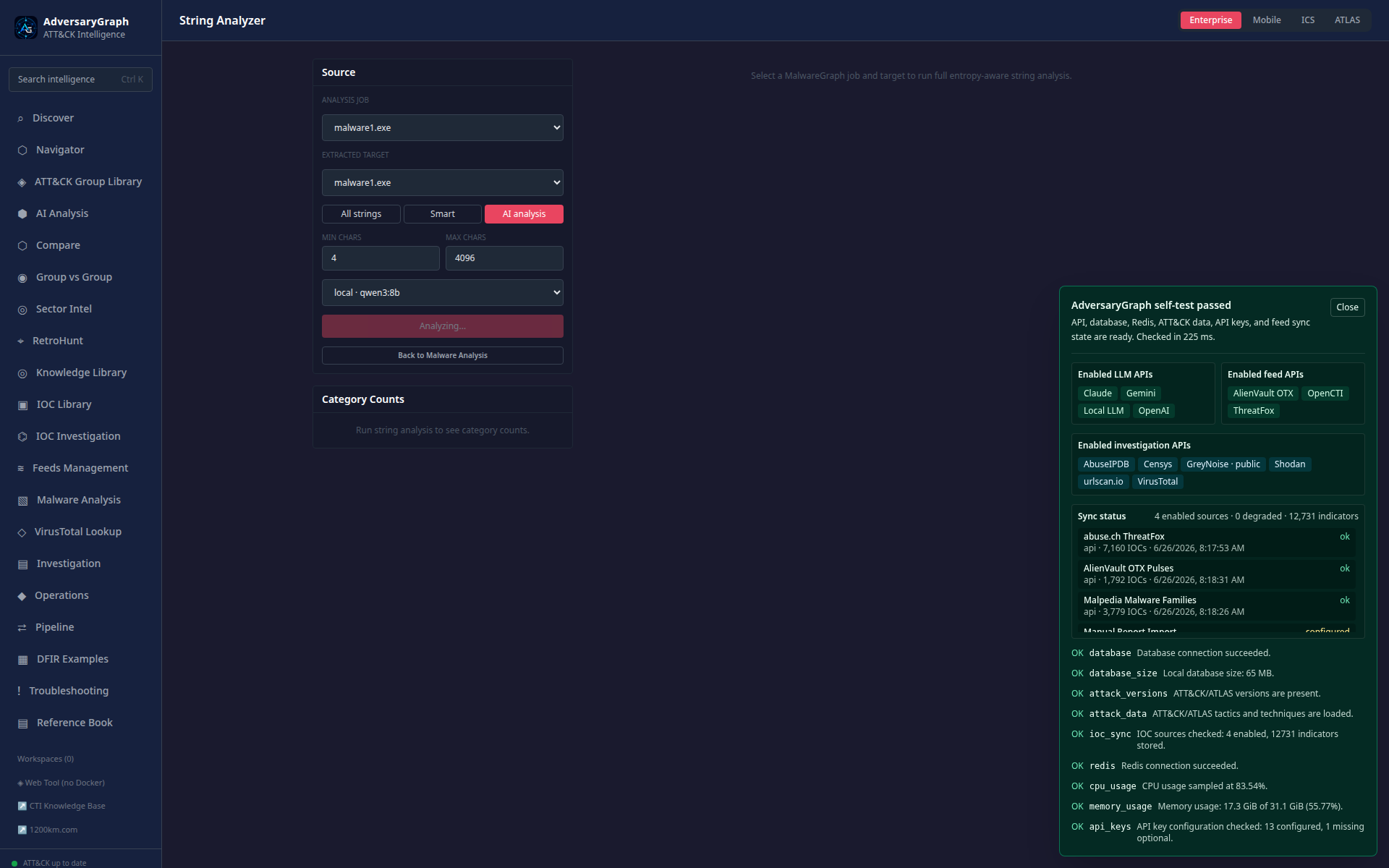Click the Compare sidebar icon
The image size is (1389, 868).
pyautogui.click(x=22, y=246)
